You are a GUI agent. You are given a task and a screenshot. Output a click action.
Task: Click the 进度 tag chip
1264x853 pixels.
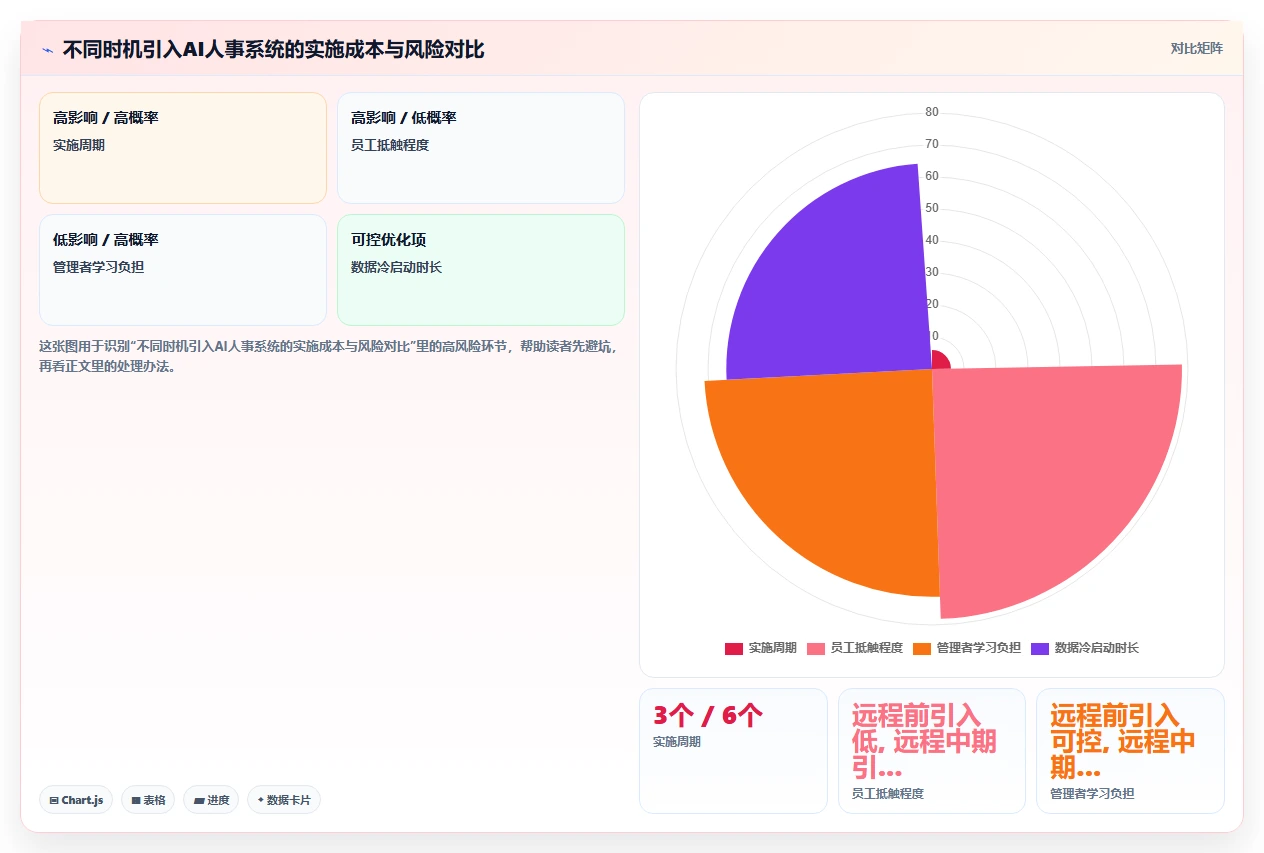[211, 800]
